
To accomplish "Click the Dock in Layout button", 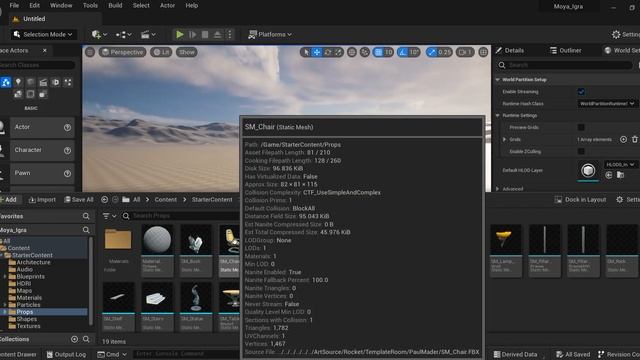I will click(580, 200).
